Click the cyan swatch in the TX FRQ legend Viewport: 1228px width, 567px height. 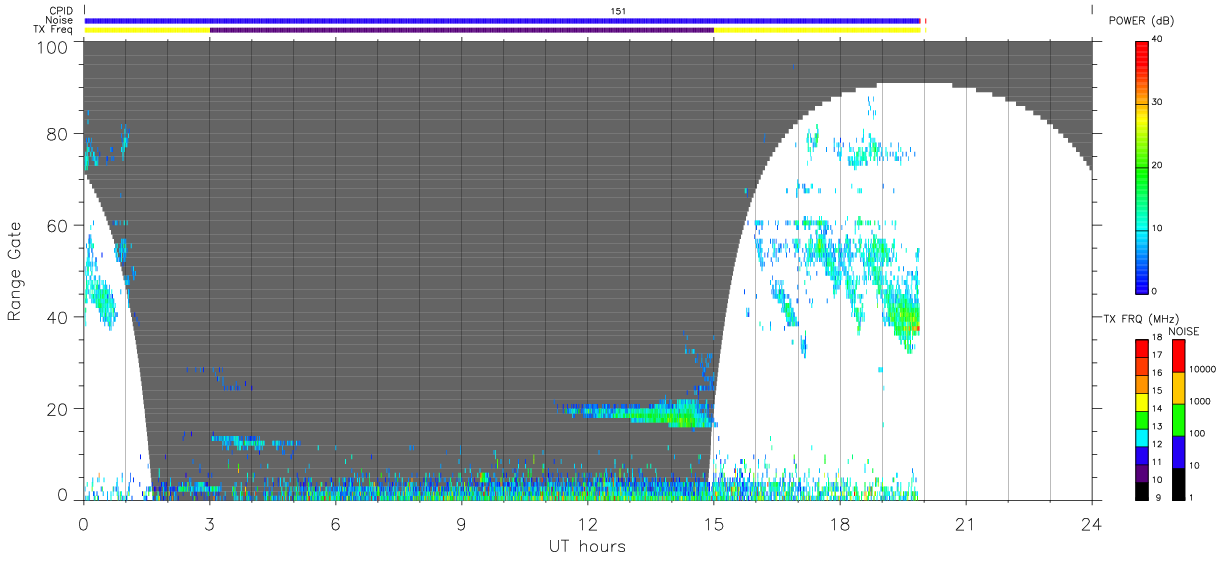[x=1141, y=436]
